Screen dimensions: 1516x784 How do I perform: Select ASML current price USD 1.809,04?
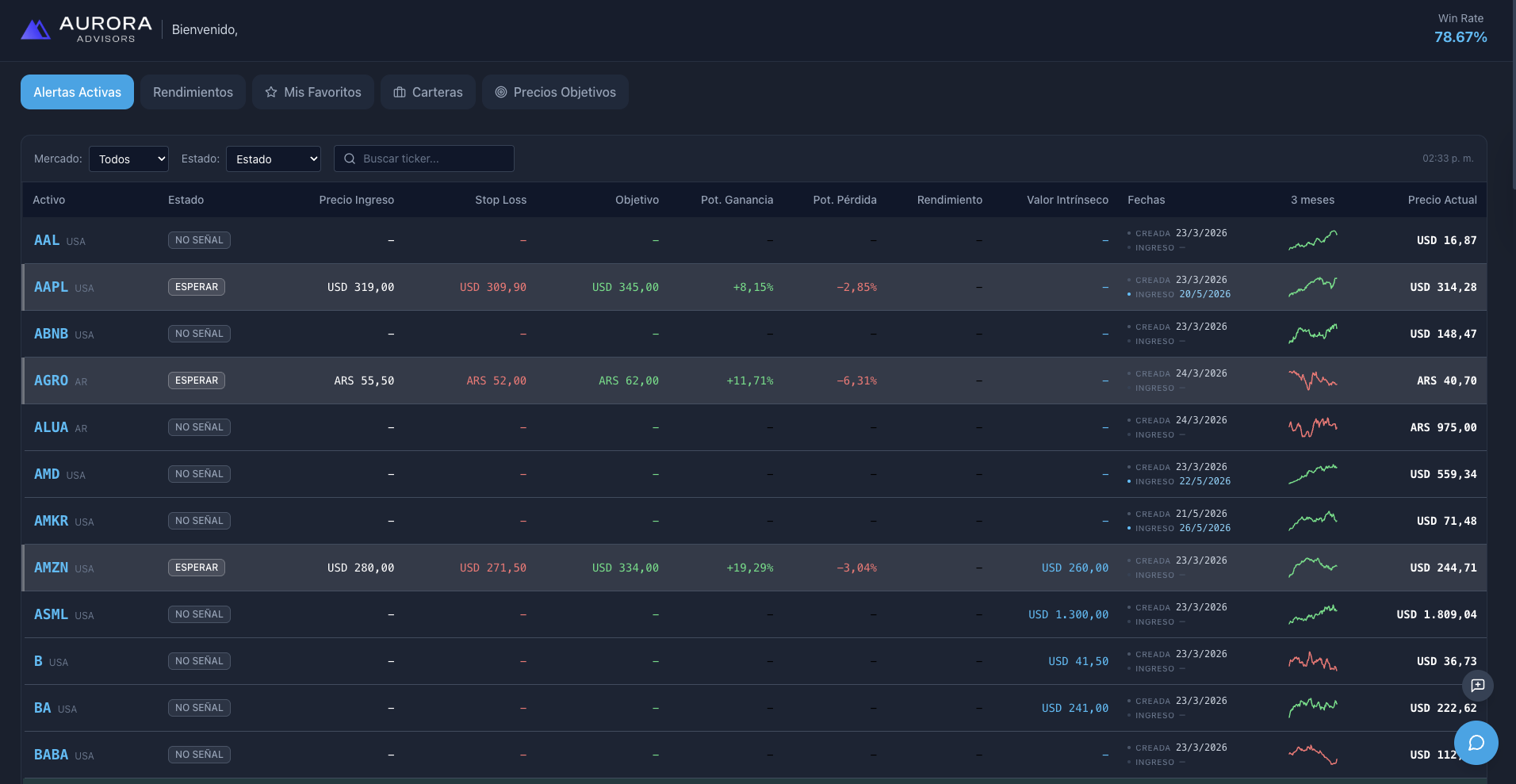[x=1437, y=614]
